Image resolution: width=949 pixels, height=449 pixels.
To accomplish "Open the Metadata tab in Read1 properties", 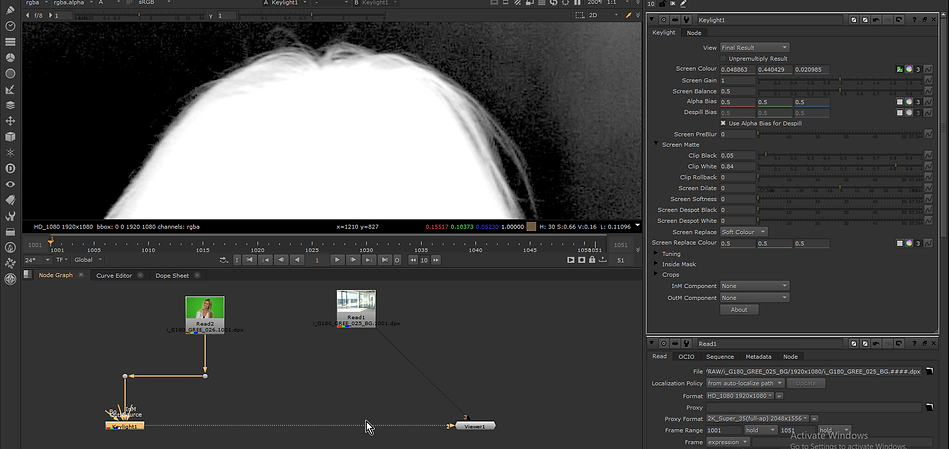I will pos(758,356).
